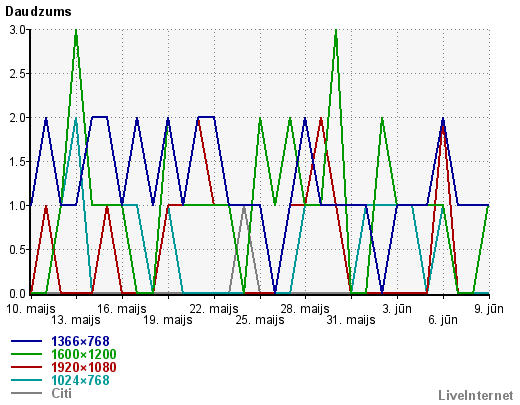Click the teal line swatch beside 1024×768
520x405 pixels.
point(26,380)
